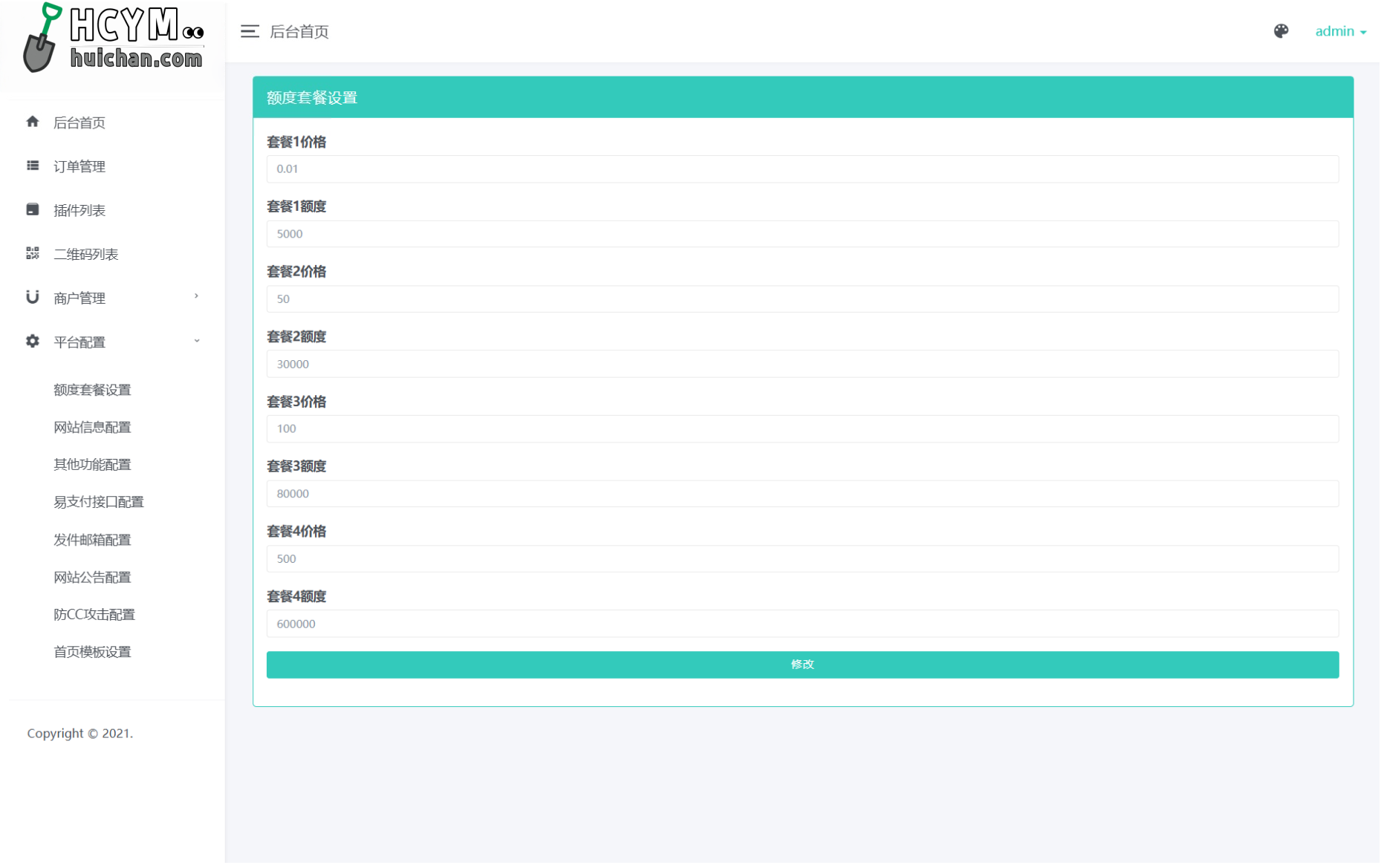Collapse the 平台配置 submenu arrow
This screenshot has width=1381, height=868.
point(197,341)
